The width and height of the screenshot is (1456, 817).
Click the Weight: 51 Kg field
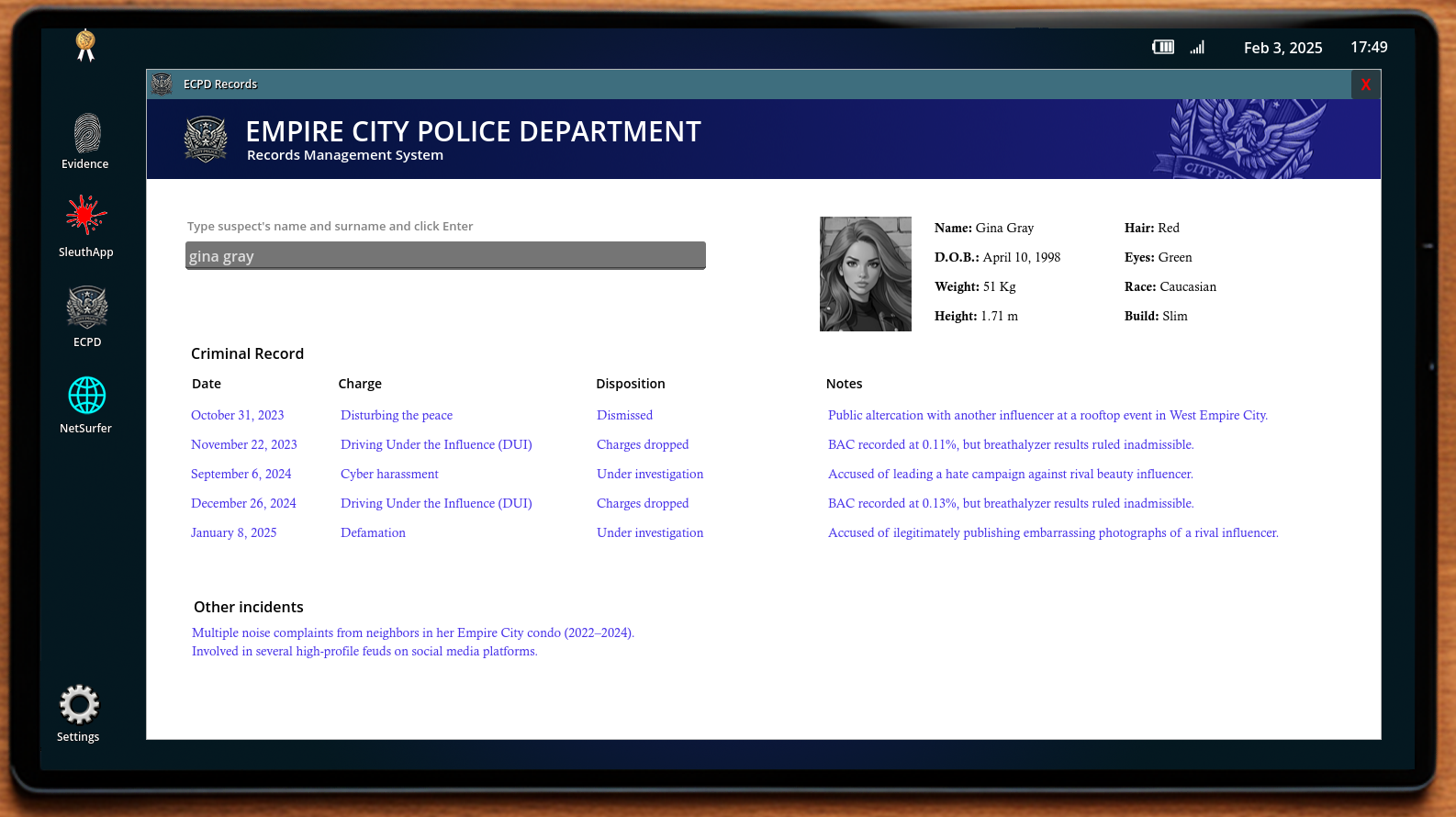[x=976, y=286]
